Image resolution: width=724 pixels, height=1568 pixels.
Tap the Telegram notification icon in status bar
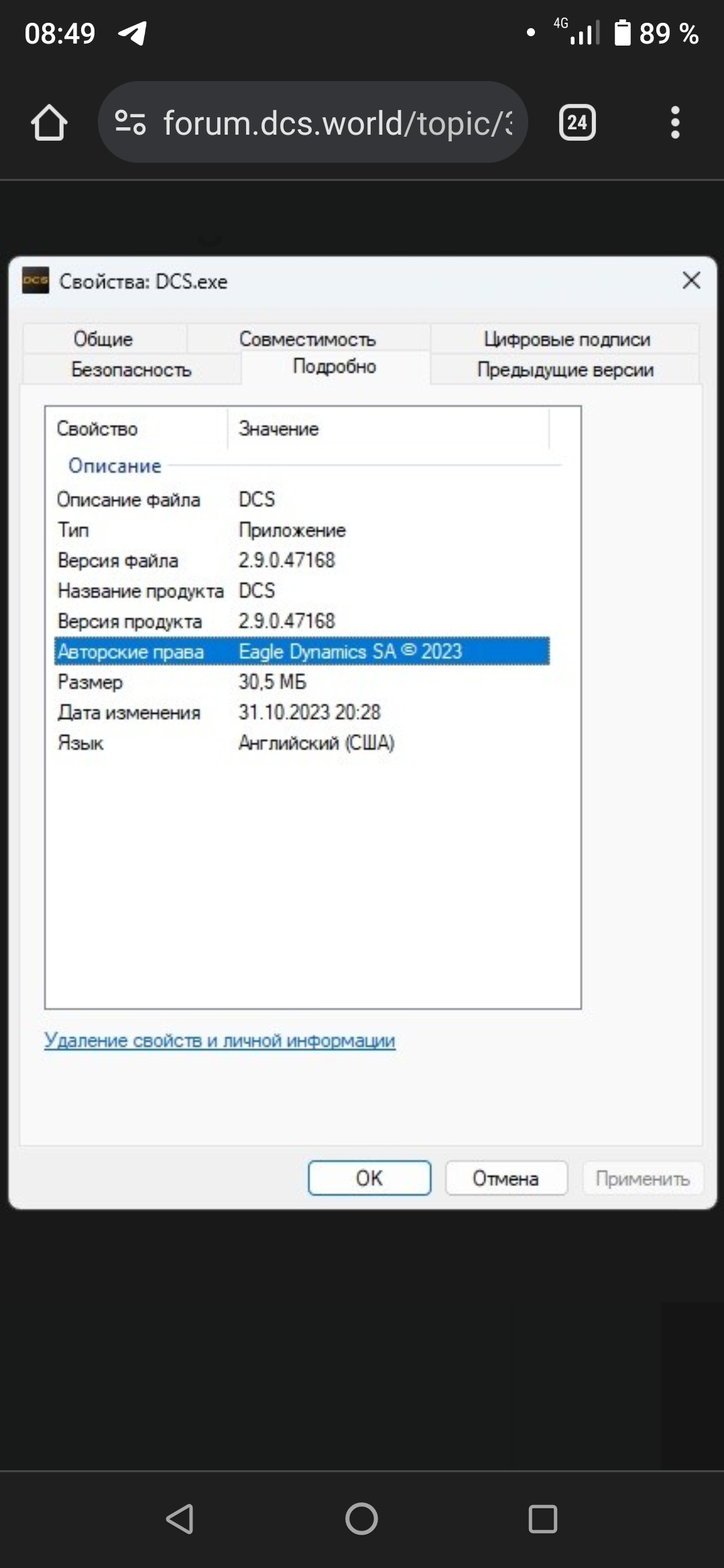pos(133,33)
